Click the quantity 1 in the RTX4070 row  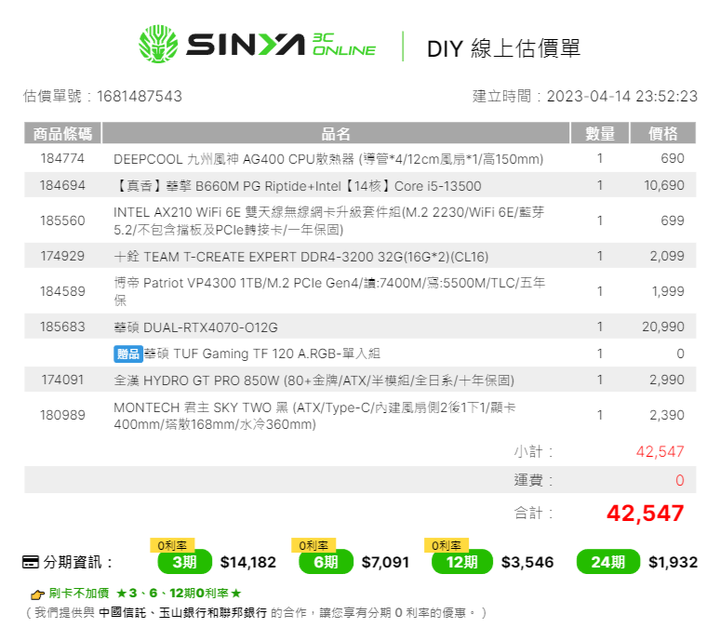600,327
